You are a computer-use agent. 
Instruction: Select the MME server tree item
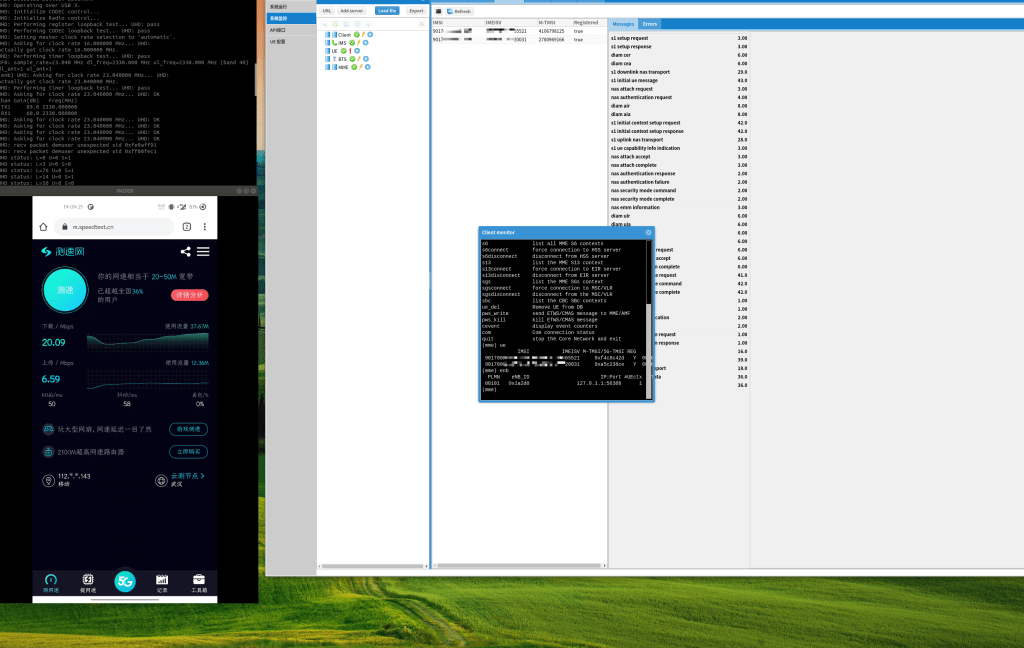pyautogui.click(x=342, y=67)
